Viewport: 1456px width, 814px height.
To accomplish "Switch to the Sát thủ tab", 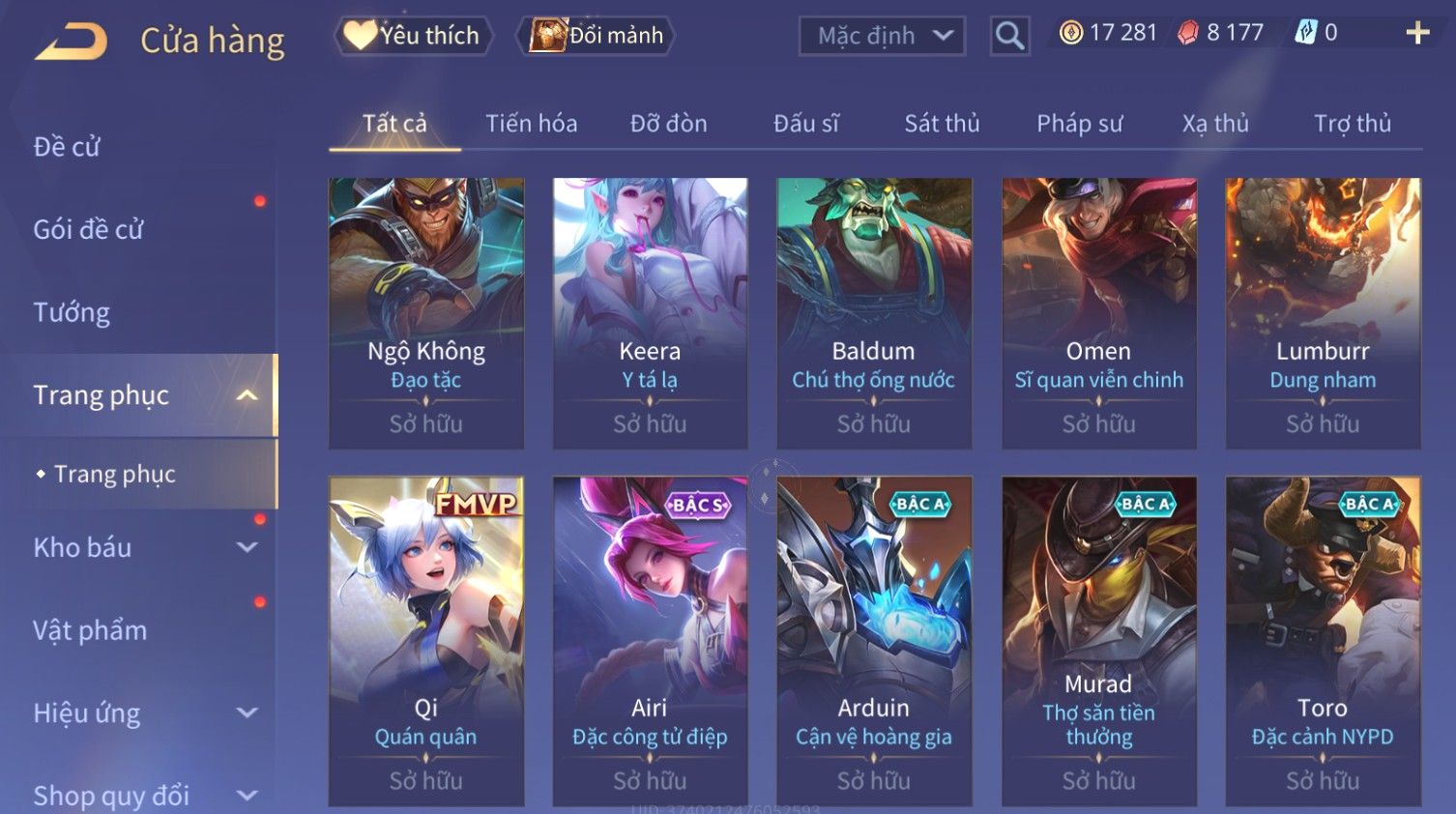I will [942, 124].
